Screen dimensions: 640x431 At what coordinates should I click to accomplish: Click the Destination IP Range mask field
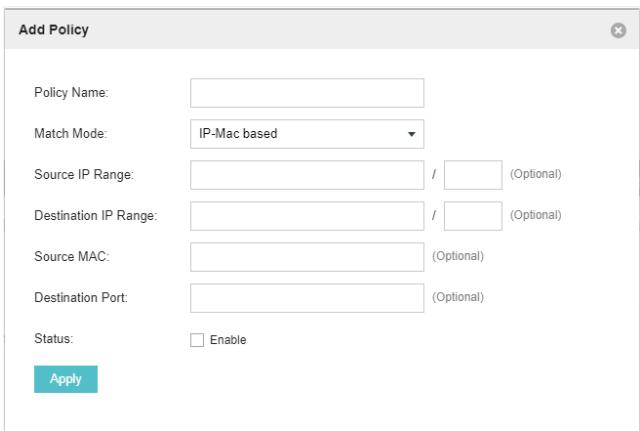pos(473,216)
